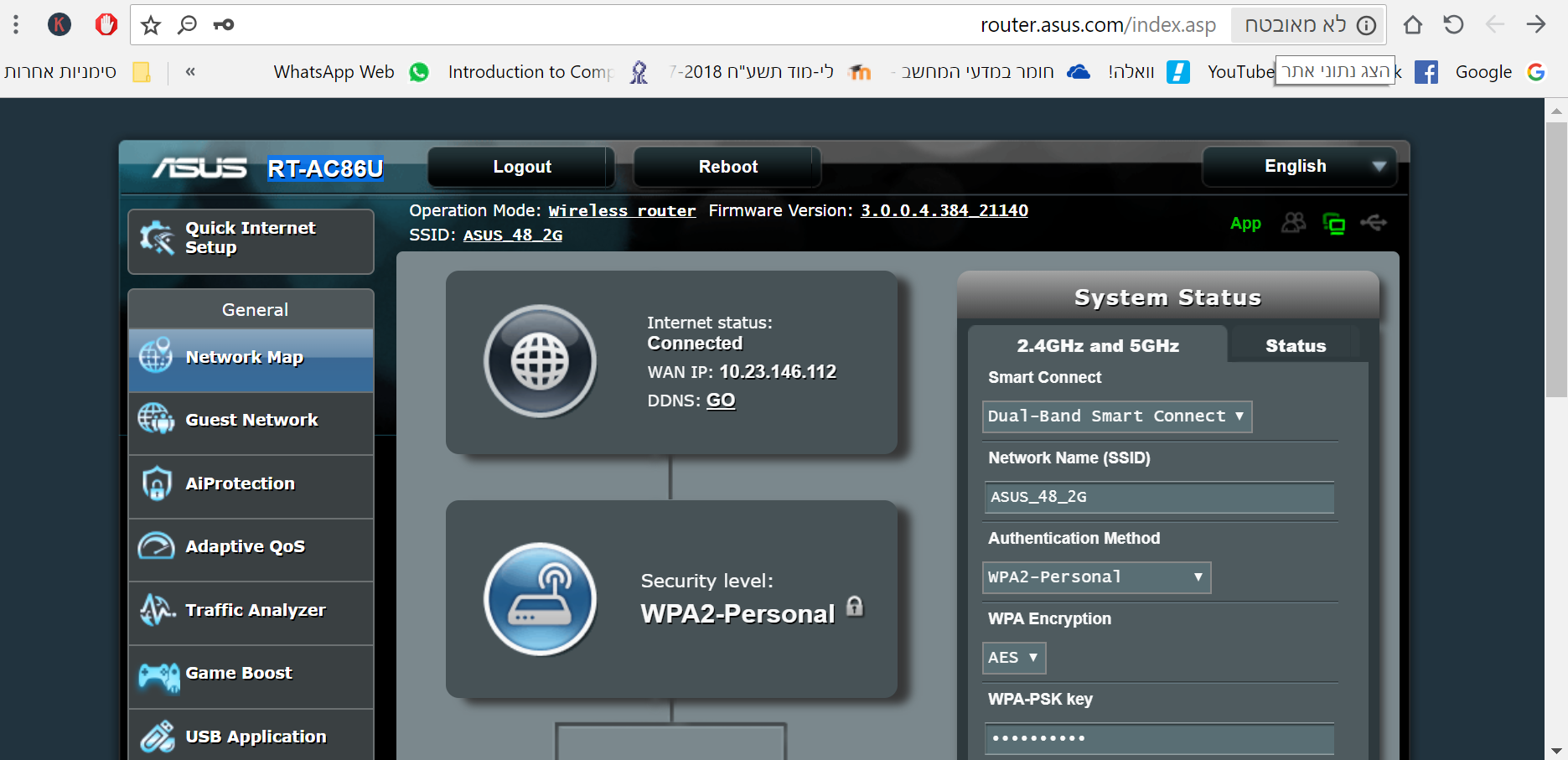
Task: Open AiProtection menu item
Action: (251, 486)
